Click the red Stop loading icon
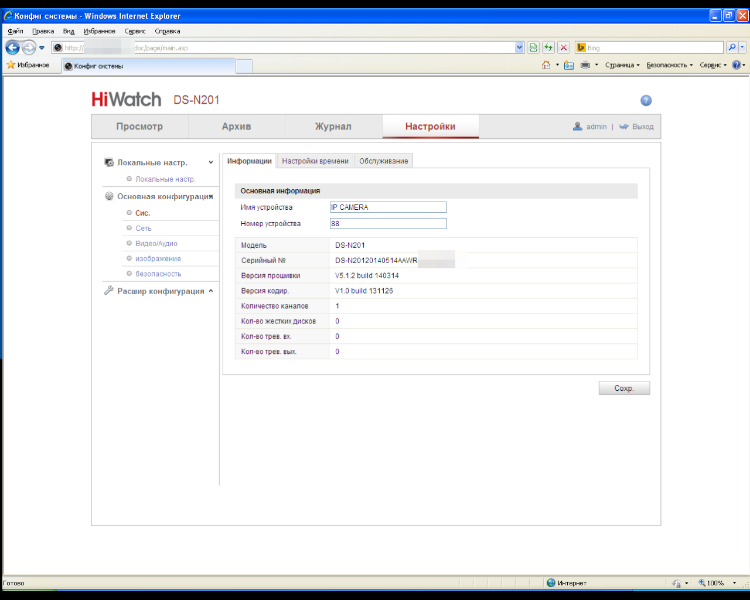 564,47
